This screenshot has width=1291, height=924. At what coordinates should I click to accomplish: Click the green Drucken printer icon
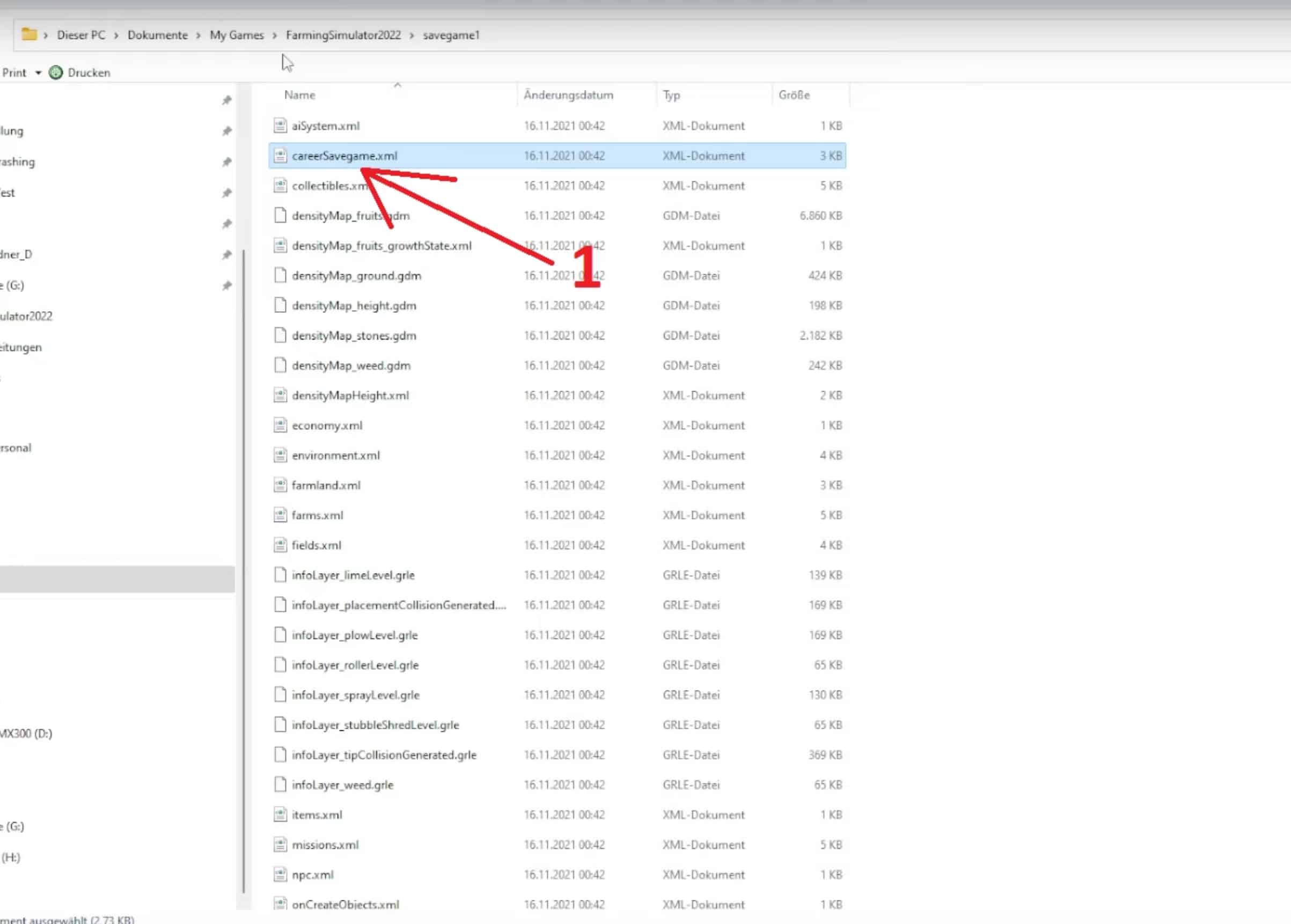(x=56, y=73)
